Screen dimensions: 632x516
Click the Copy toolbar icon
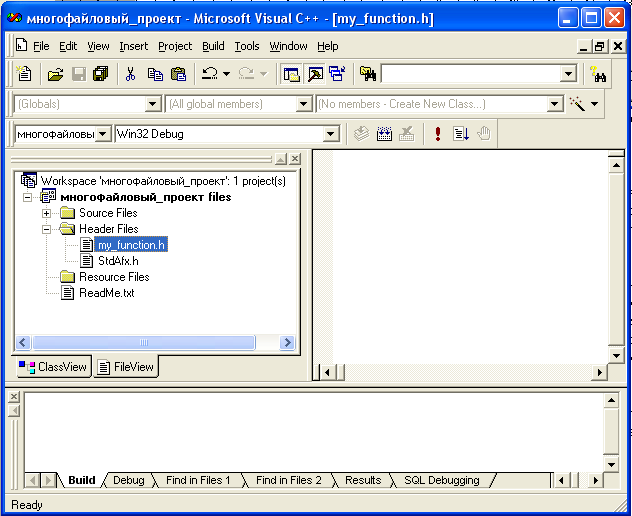click(x=155, y=74)
